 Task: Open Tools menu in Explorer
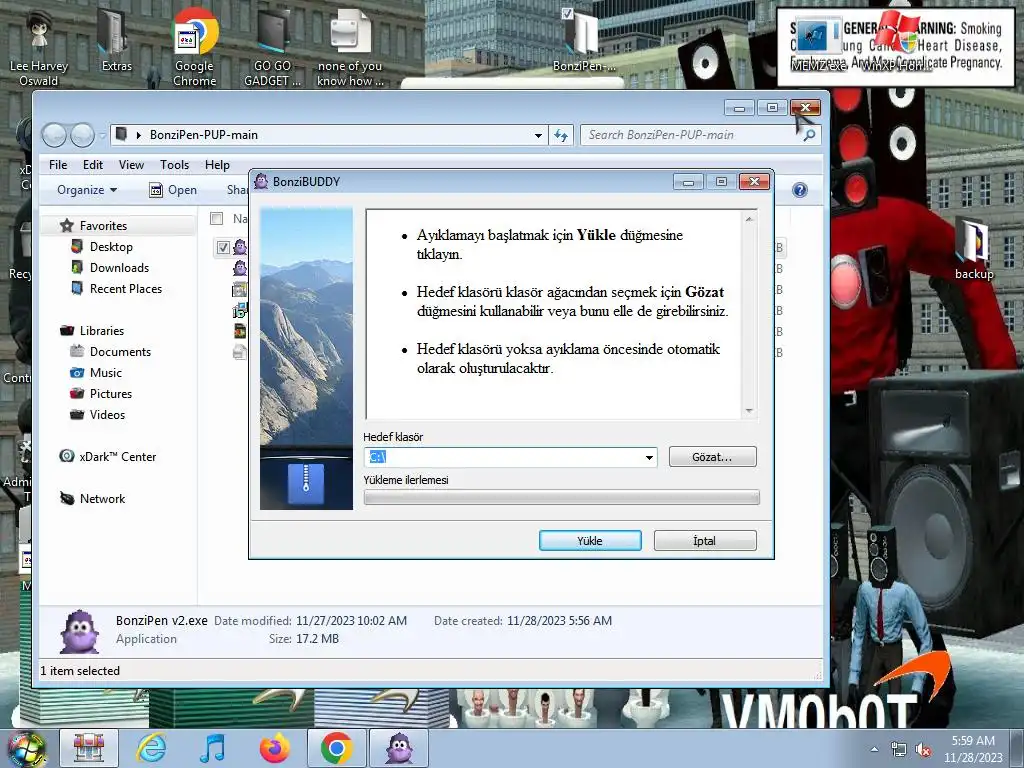174,165
